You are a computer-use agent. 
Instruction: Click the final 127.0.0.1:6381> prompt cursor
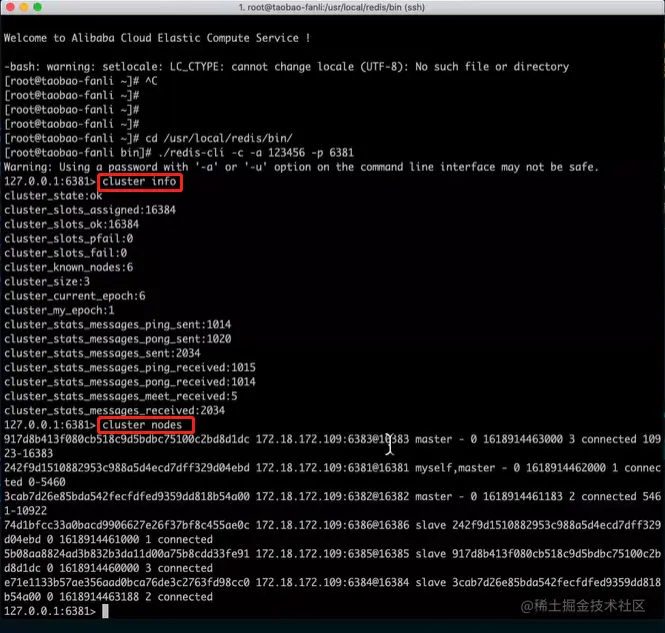tap(105, 611)
